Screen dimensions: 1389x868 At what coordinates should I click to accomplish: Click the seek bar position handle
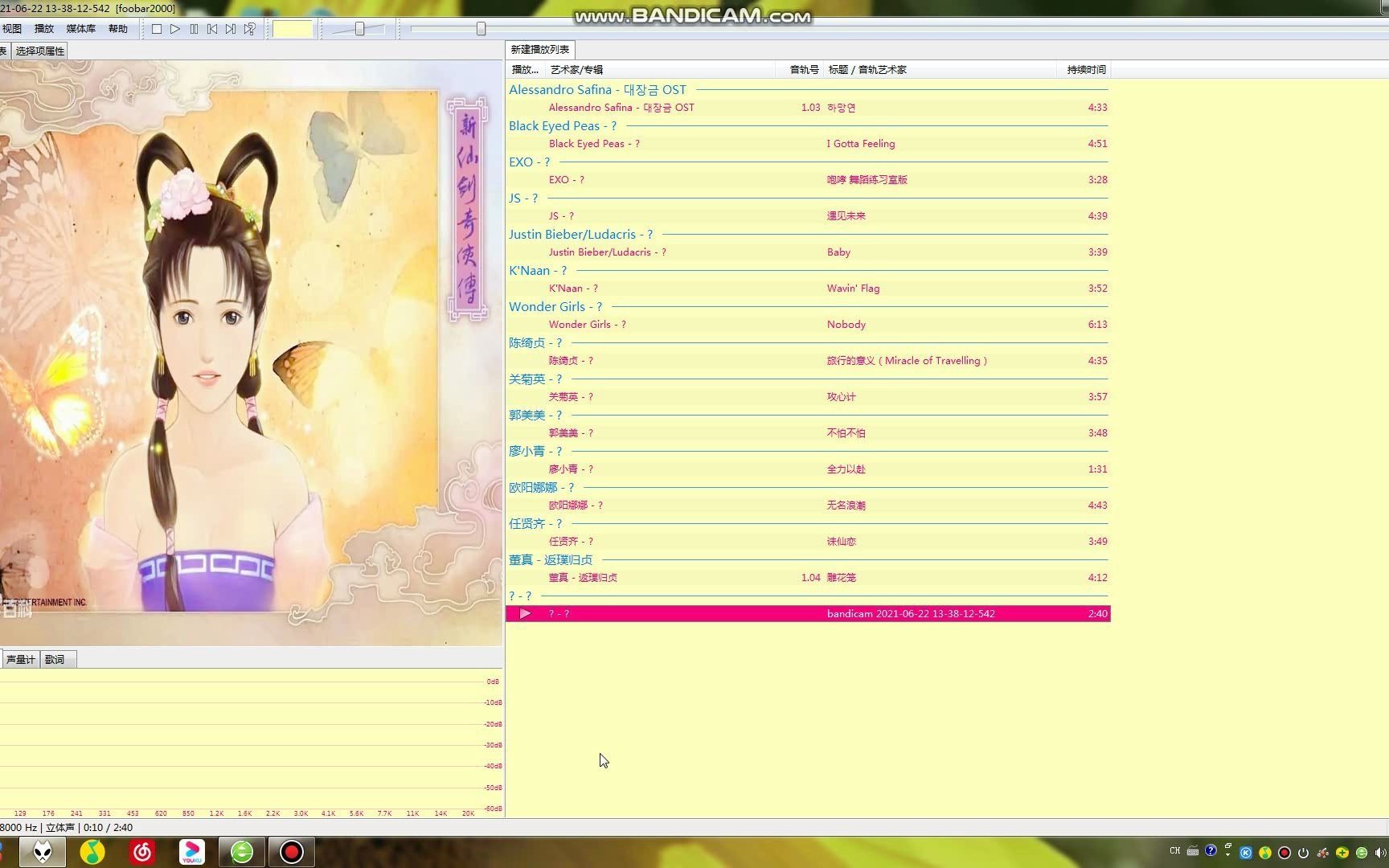pos(481,29)
